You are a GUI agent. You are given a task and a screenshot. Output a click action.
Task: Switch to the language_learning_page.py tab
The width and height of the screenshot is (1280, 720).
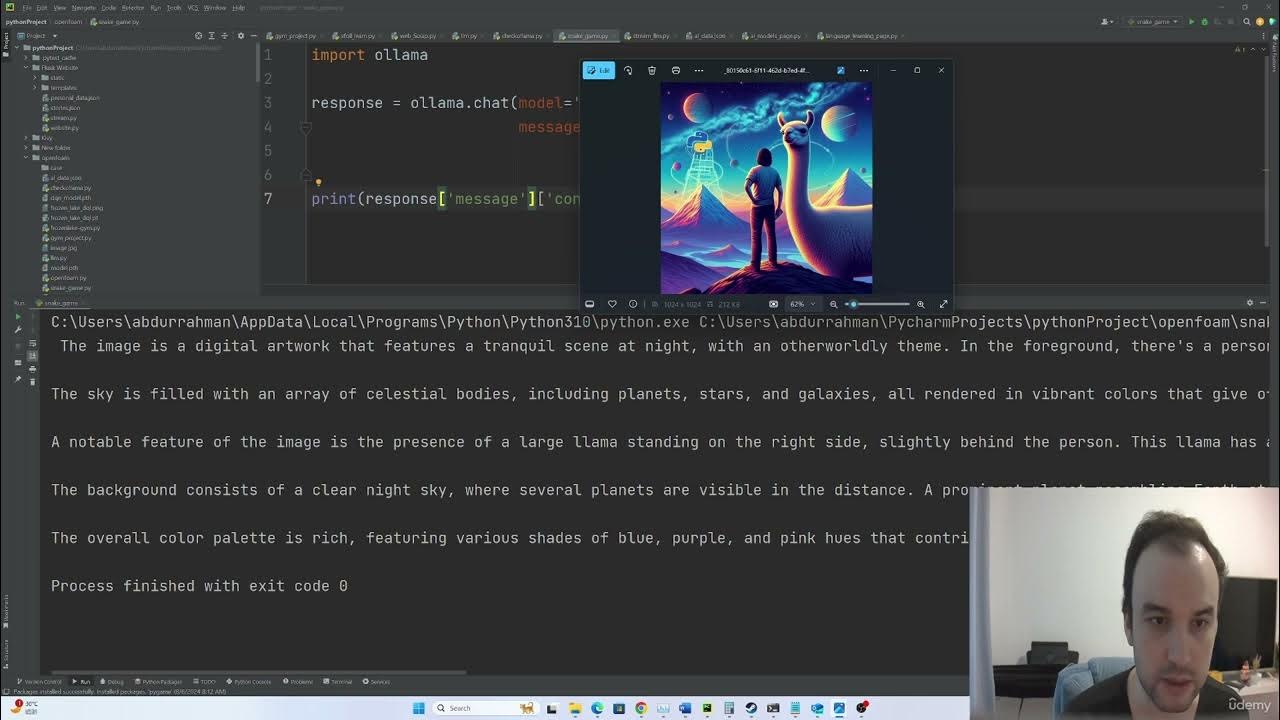[x=858, y=36]
